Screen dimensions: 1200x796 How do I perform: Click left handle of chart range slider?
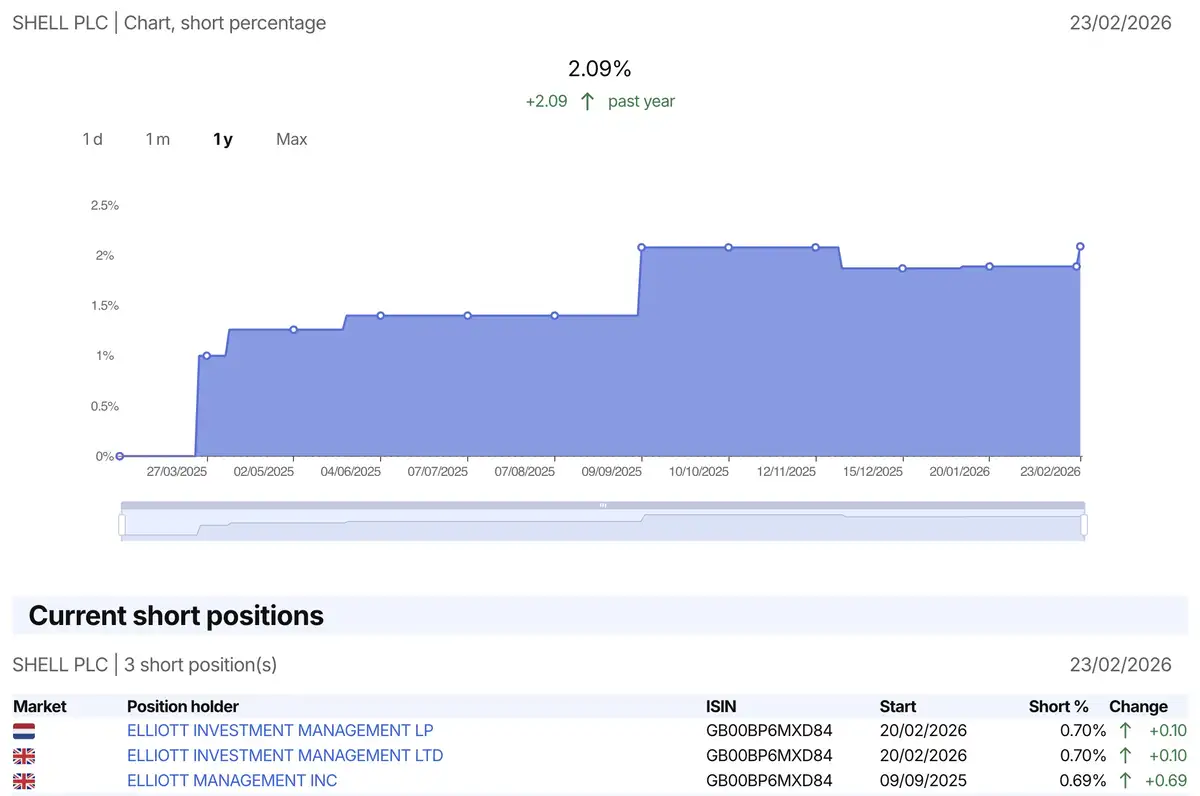[x=122, y=524]
